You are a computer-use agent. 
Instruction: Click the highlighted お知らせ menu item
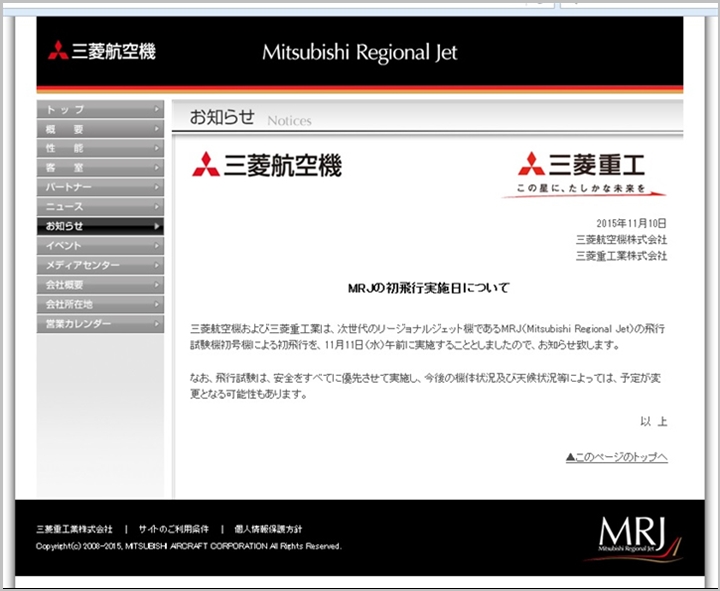tap(100, 226)
